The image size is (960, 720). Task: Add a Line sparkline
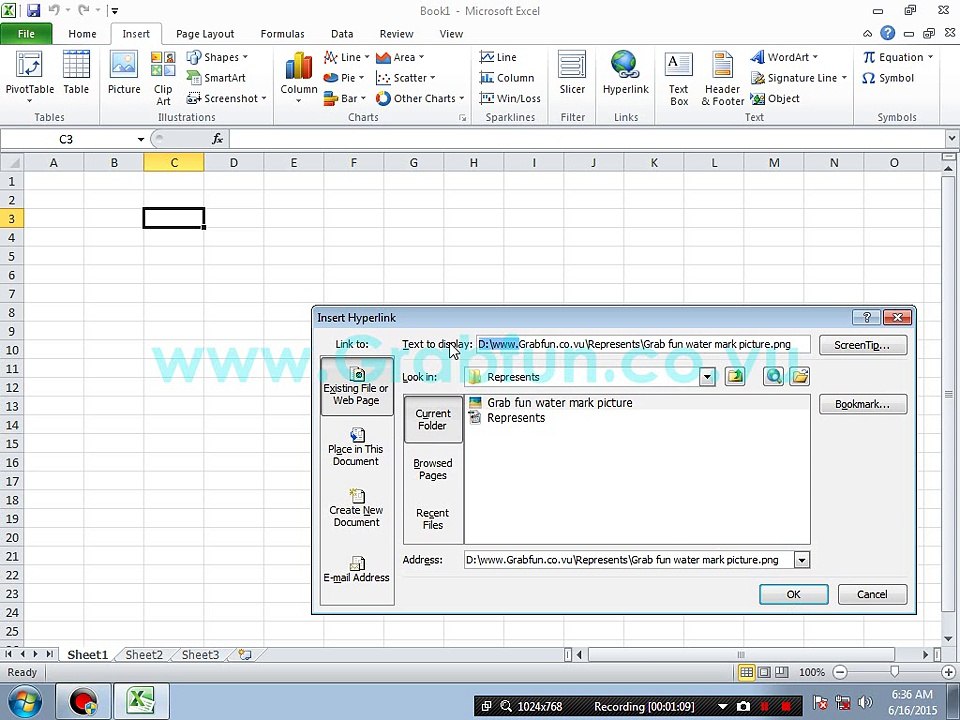click(x=498, y=57)
